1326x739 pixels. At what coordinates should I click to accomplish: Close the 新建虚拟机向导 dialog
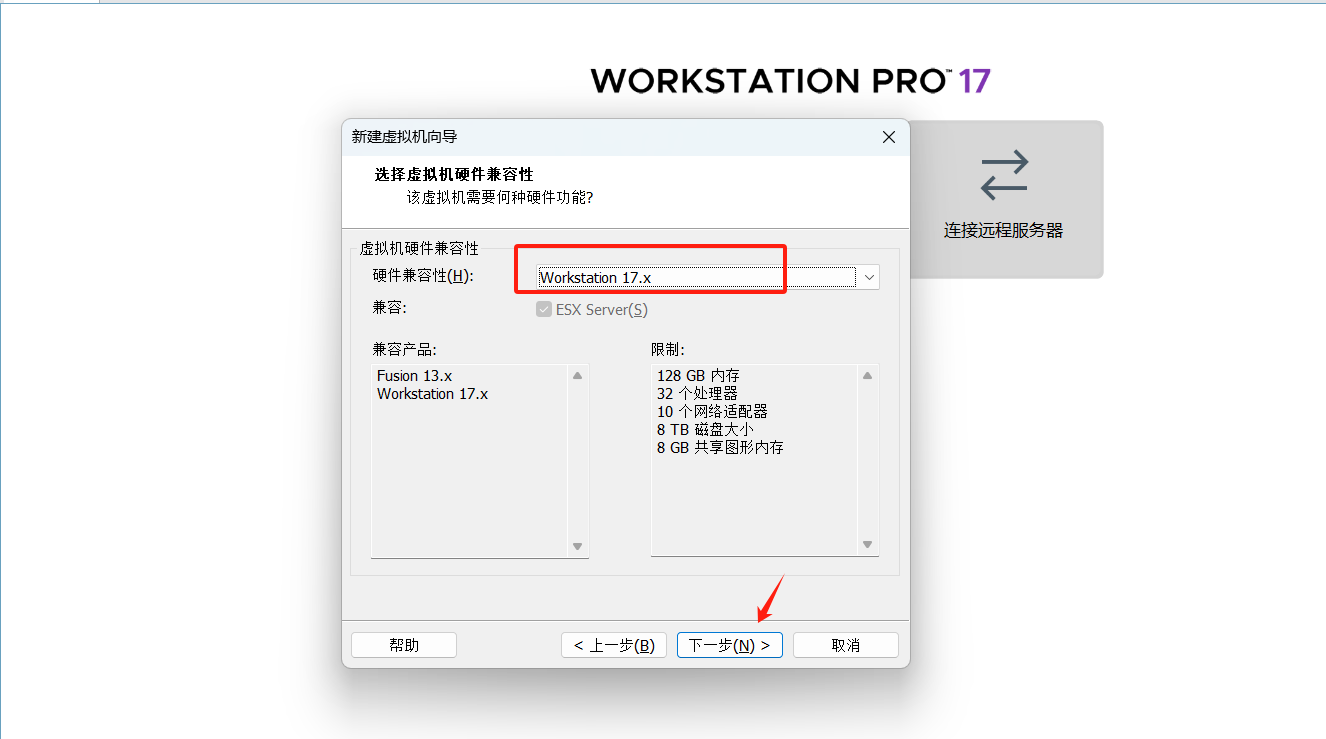pos(888,137)
